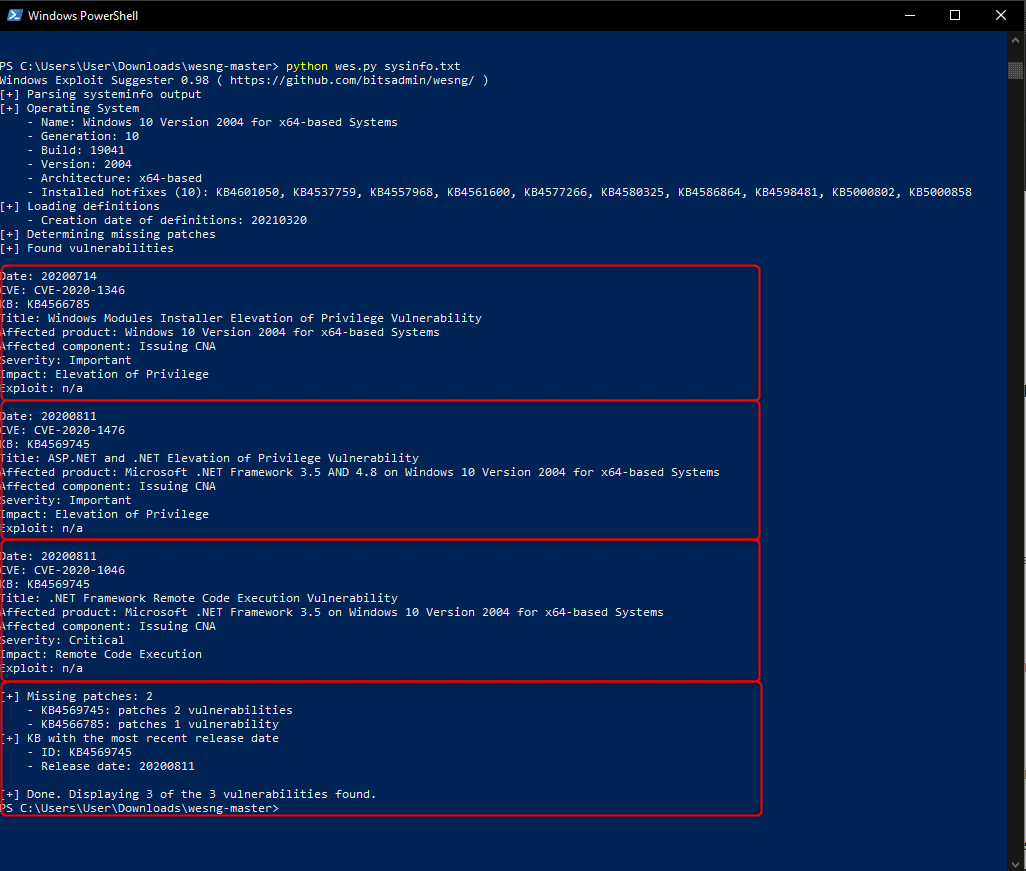The height and width of the screenshot is (871, 1026).
Task: Click hotfix KB4586864 in installed hotfixes
Action: [709, 192]
